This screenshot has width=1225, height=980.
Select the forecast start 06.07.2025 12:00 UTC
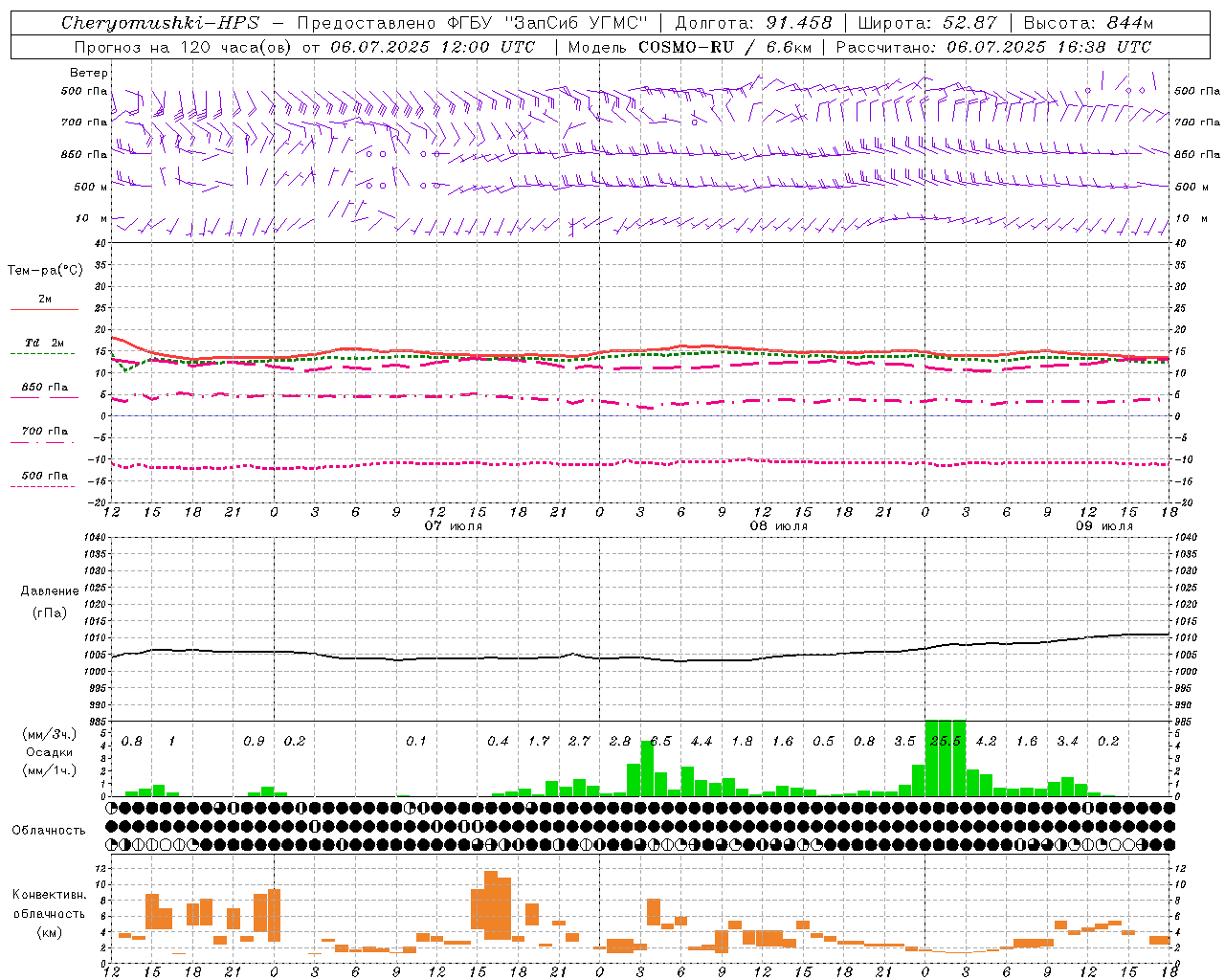[433, 47]
